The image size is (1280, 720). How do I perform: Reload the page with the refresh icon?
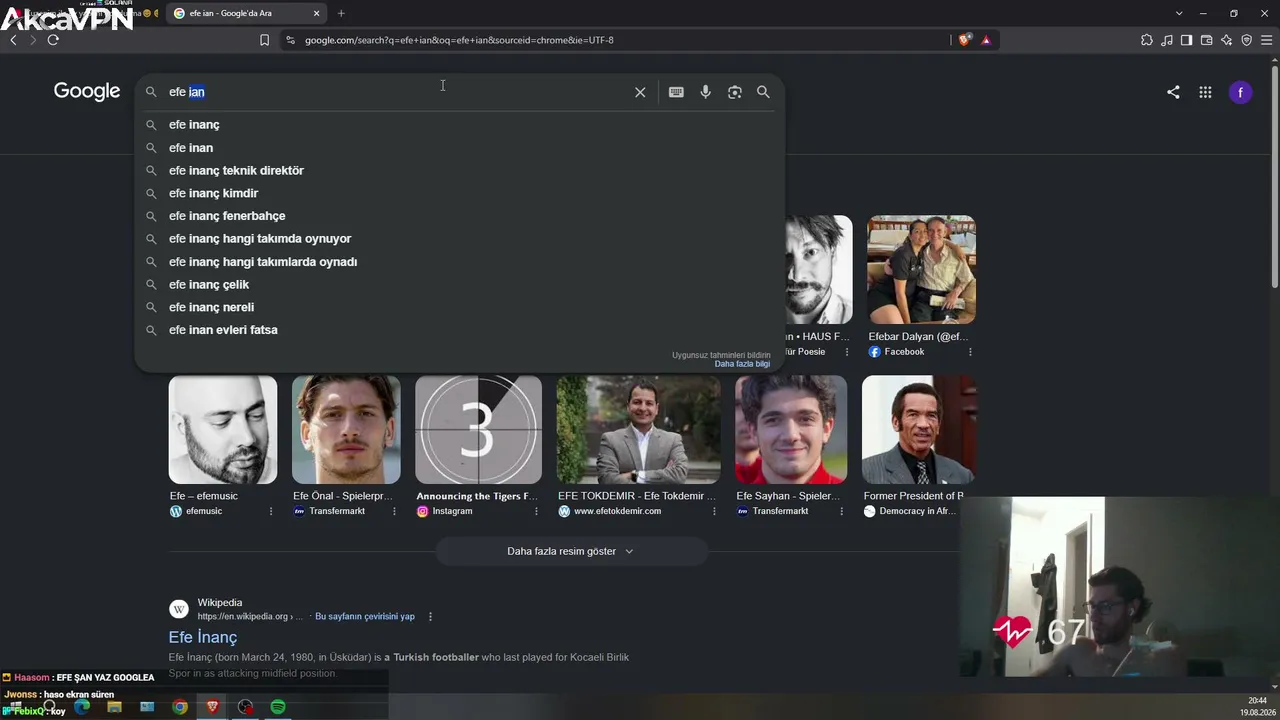pyautogui.click(x=53, y=40)
